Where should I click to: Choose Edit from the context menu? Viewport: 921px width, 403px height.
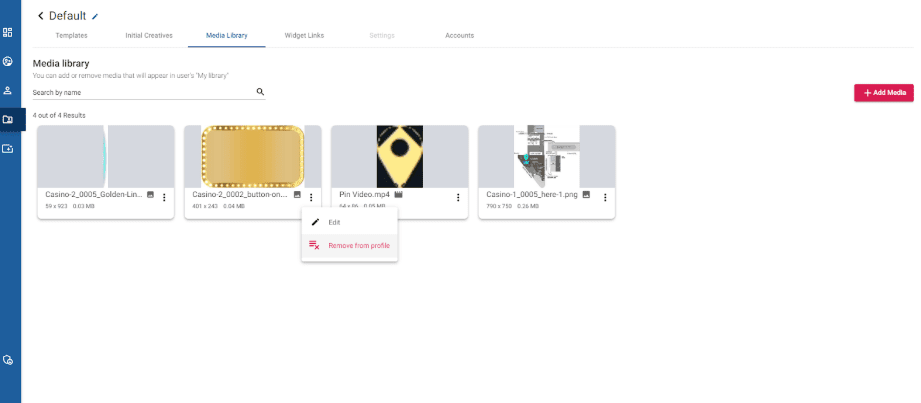(334, 222)
